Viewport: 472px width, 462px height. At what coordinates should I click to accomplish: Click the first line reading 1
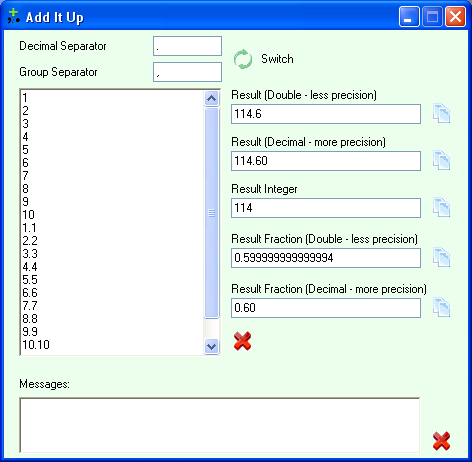click(x=25, y=98)
